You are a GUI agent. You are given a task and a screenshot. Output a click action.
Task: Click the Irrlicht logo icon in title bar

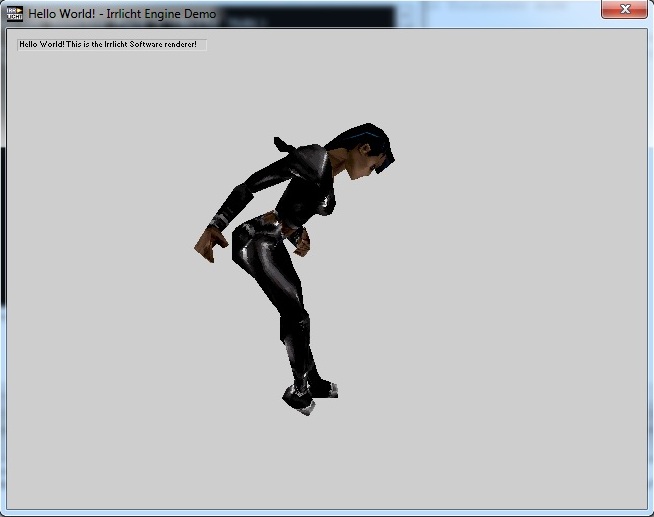pyautogui.click(x=15, y=13)
